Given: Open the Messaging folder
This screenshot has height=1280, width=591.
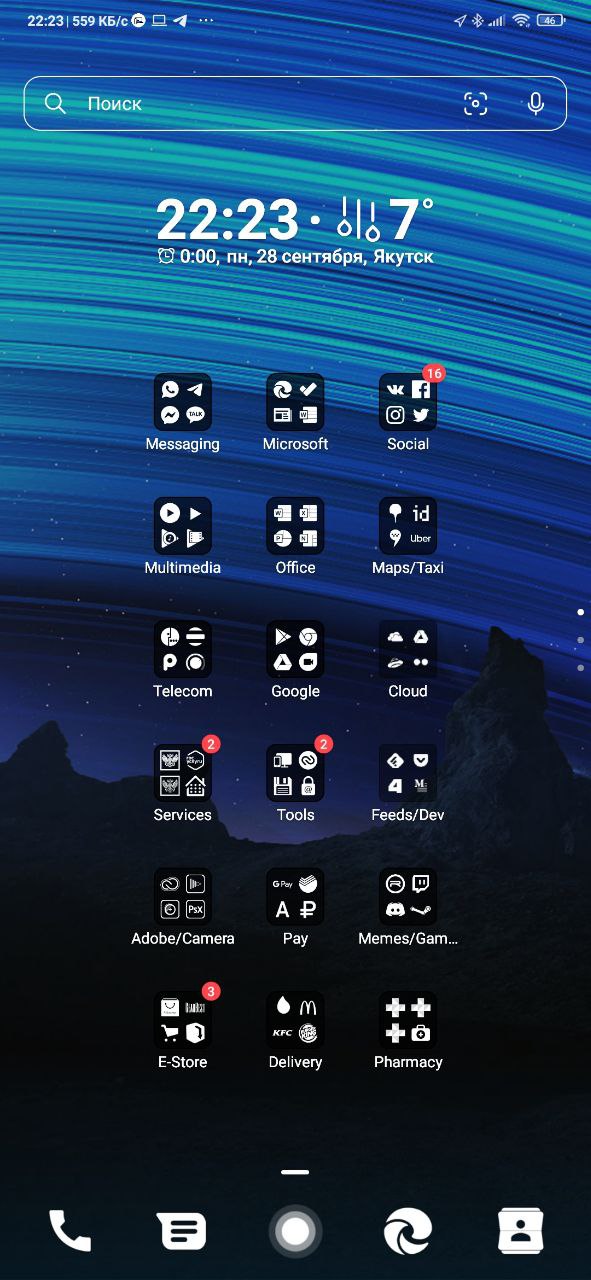Looking at the screenshot, I should tap(182, 402).
